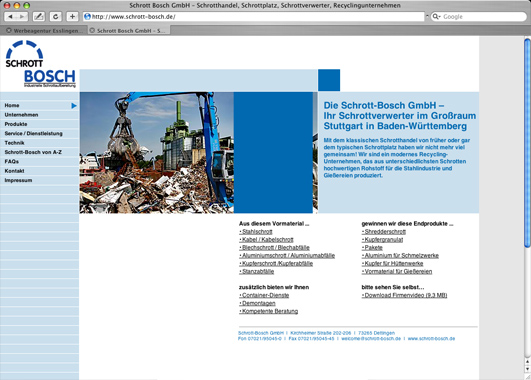Viewport: 531px width, 380px height.
Task: Click the edit pencil toolbar icon
Action: pyautogui.click(x=39, y=16)
